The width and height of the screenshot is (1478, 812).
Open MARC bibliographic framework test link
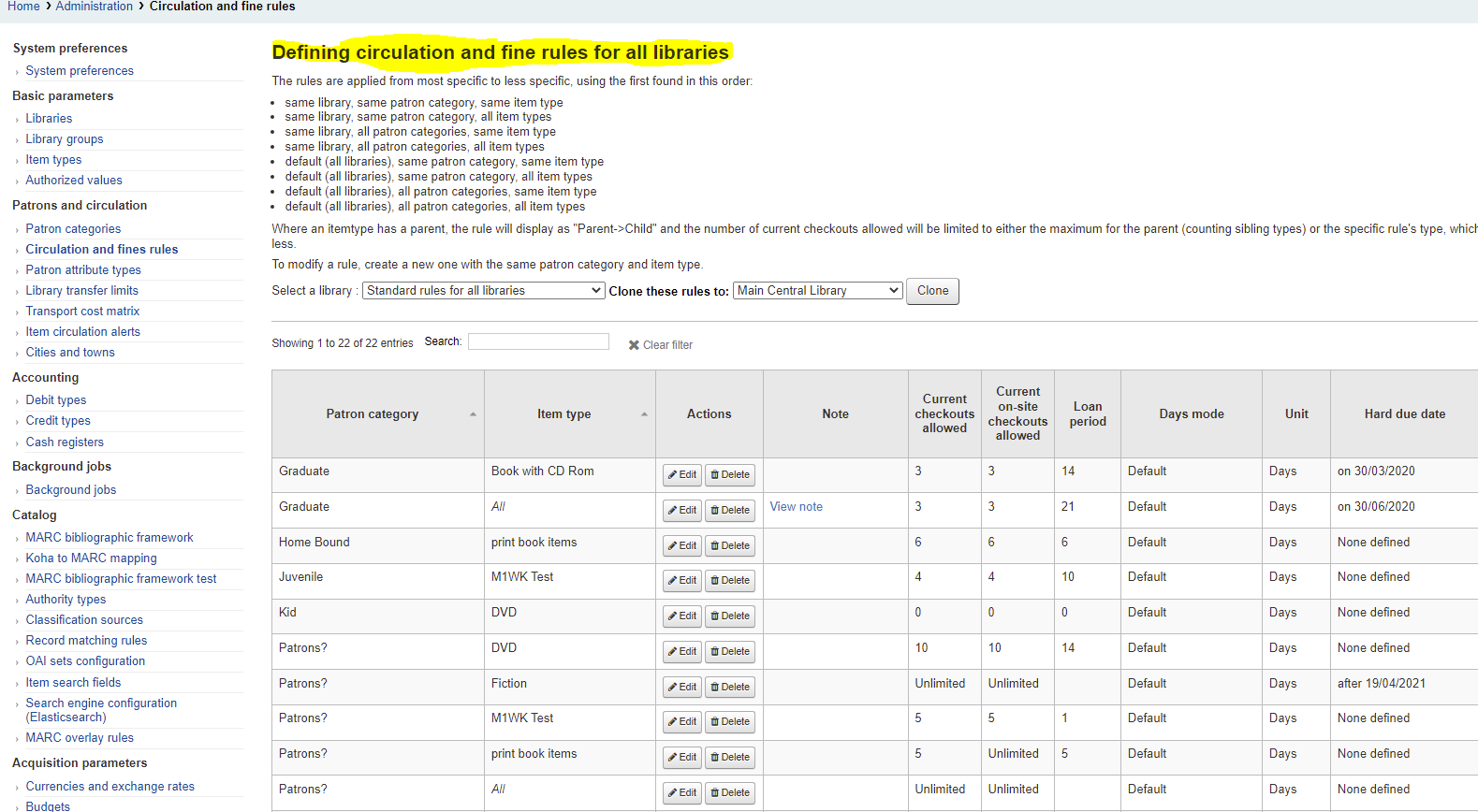[121, 579]
